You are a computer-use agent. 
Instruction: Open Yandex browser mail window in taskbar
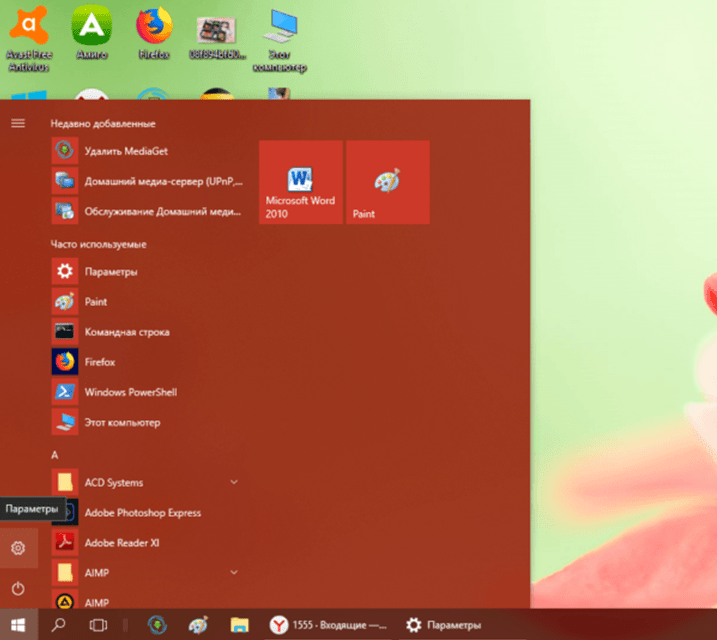point(325,625)
